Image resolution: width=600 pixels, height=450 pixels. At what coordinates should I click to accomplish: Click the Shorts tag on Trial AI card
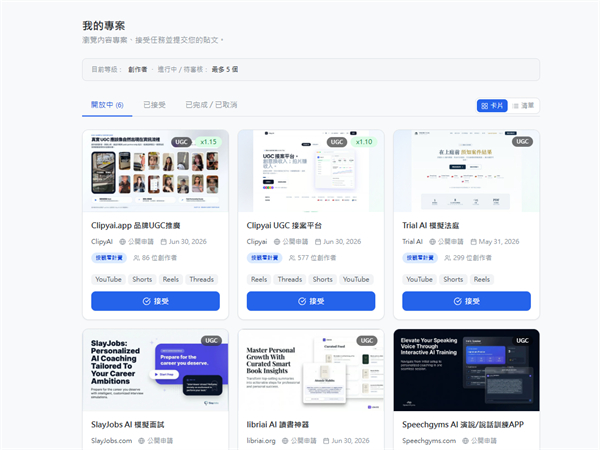point(453,279)
